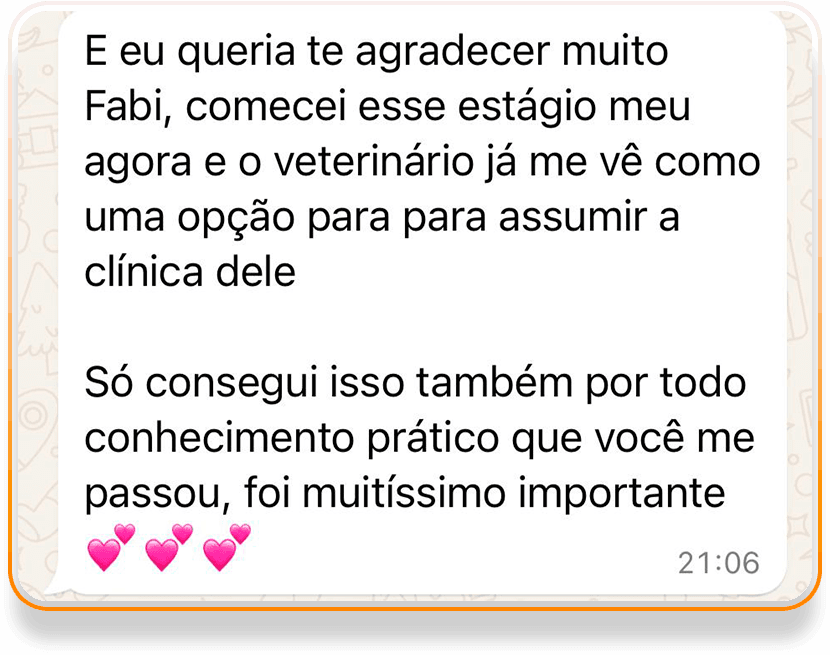
Task: Click the last pink hearts emoji
Action: pos(226,547)
